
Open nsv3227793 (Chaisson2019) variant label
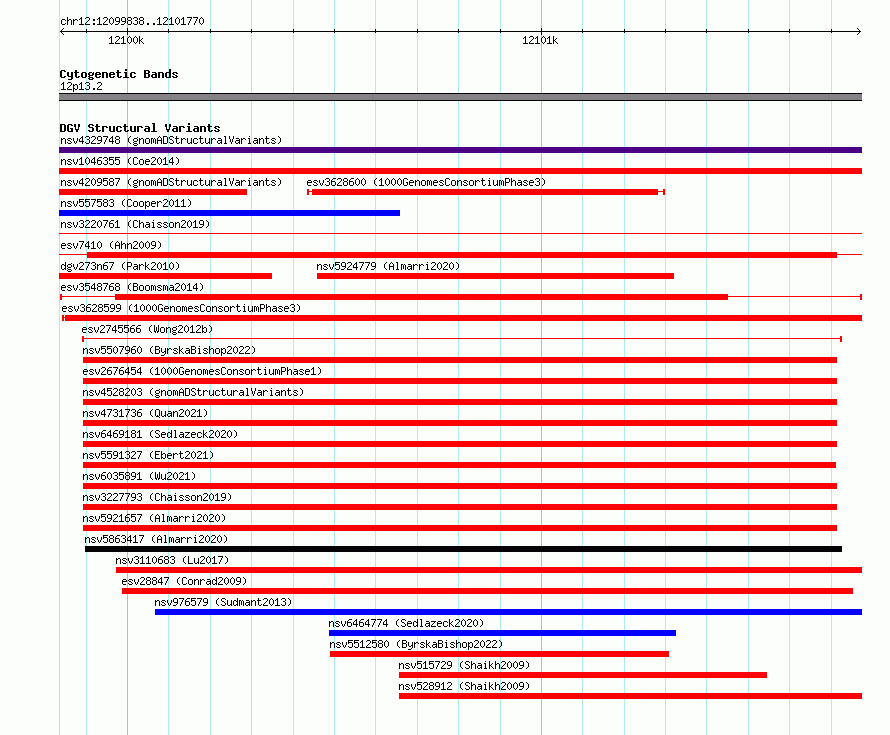[x=157, y=497]
